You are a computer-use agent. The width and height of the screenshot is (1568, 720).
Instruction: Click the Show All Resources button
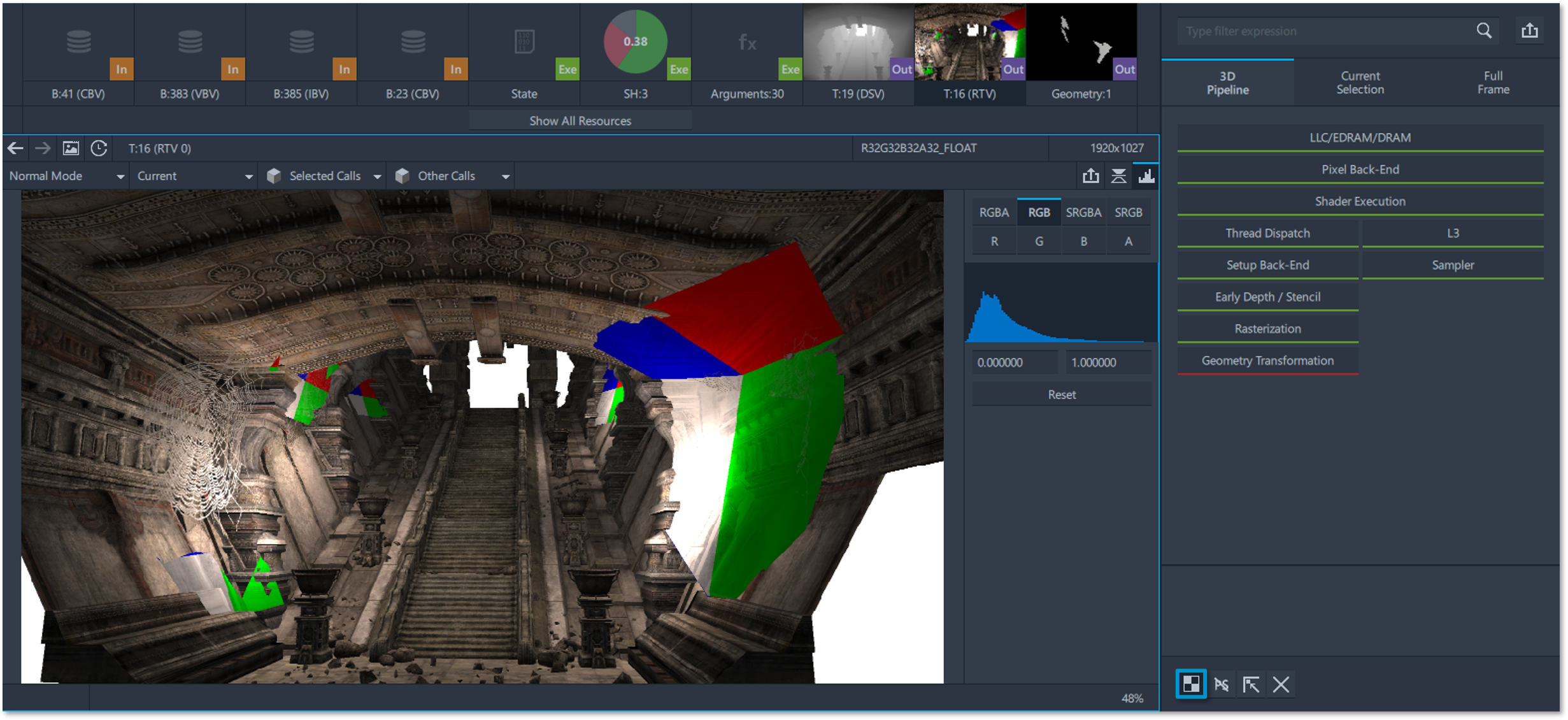(580, 120)
